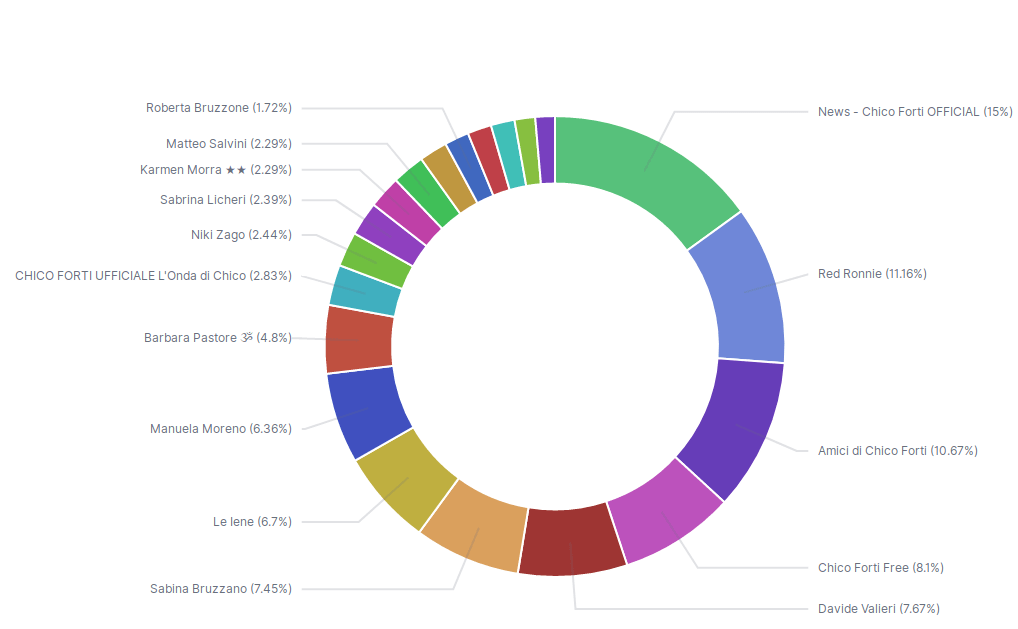The height and width of the screenshot is (629, 1018).
Task: Select the teal CHICO FORTI UFFICIALE segment
Action: click(x=366, y=291)
